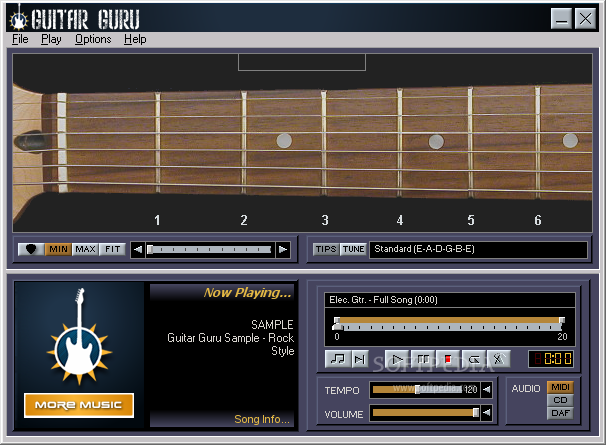Click the Elec. Gtr. - Full Song track label
The width and height of the screenshot is (606, 445).
pos(383,300)
